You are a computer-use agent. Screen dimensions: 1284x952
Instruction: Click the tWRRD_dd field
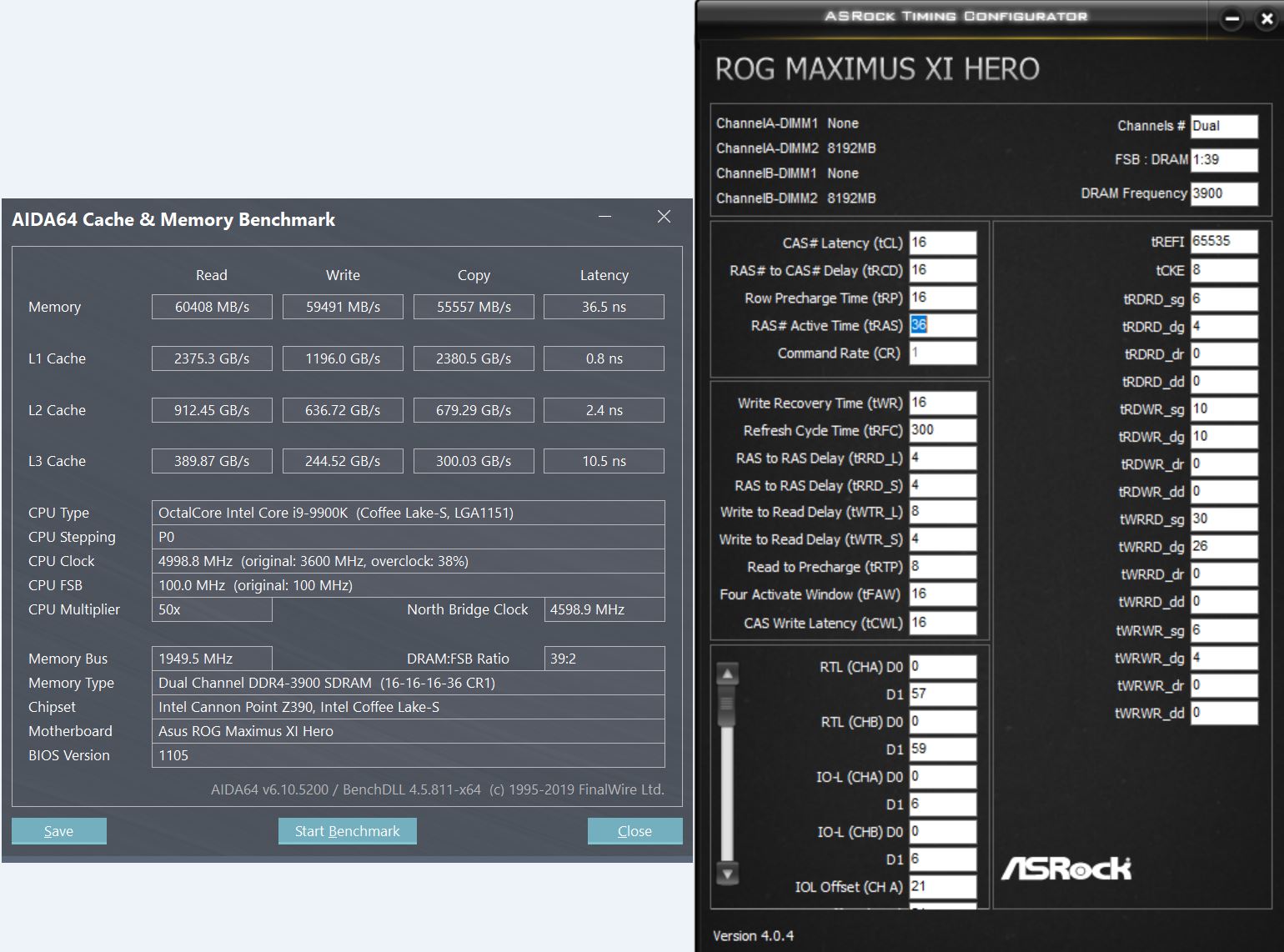1223,602
